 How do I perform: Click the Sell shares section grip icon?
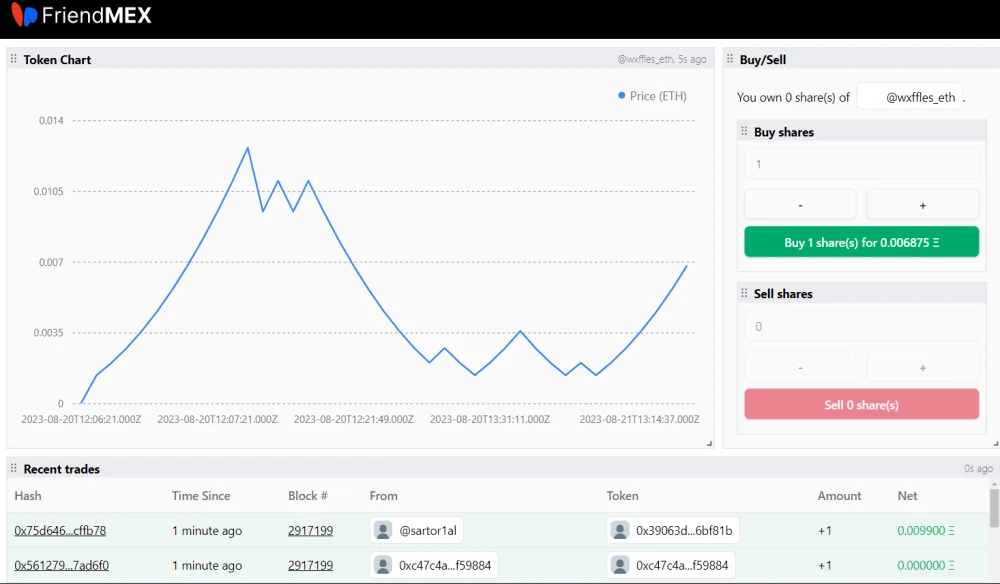(744, 293)
